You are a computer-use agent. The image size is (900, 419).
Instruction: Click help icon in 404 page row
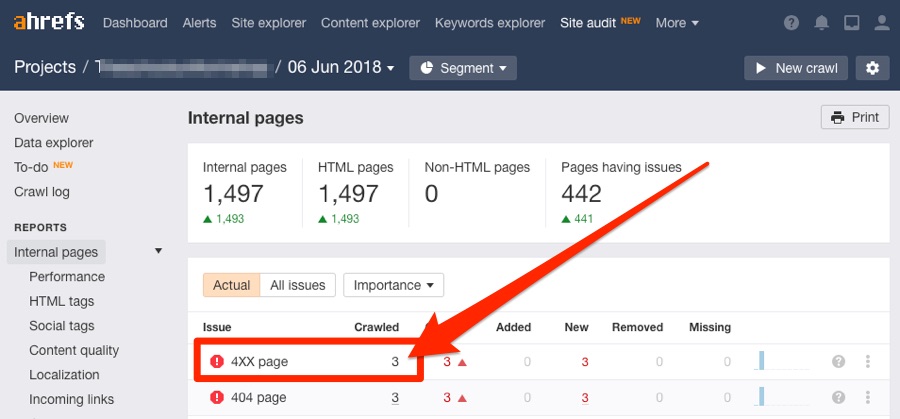(840, 397)
